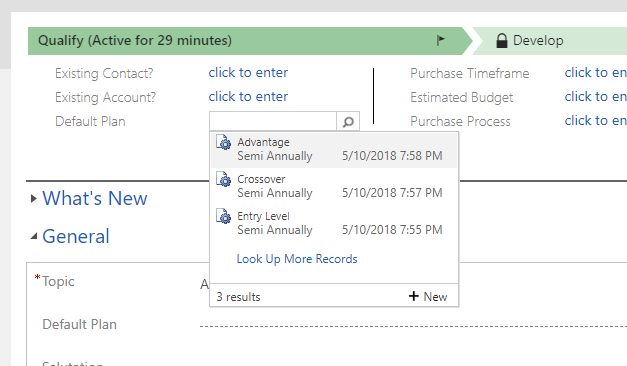Click the Entry Level plan record icon

click(224, 216)
